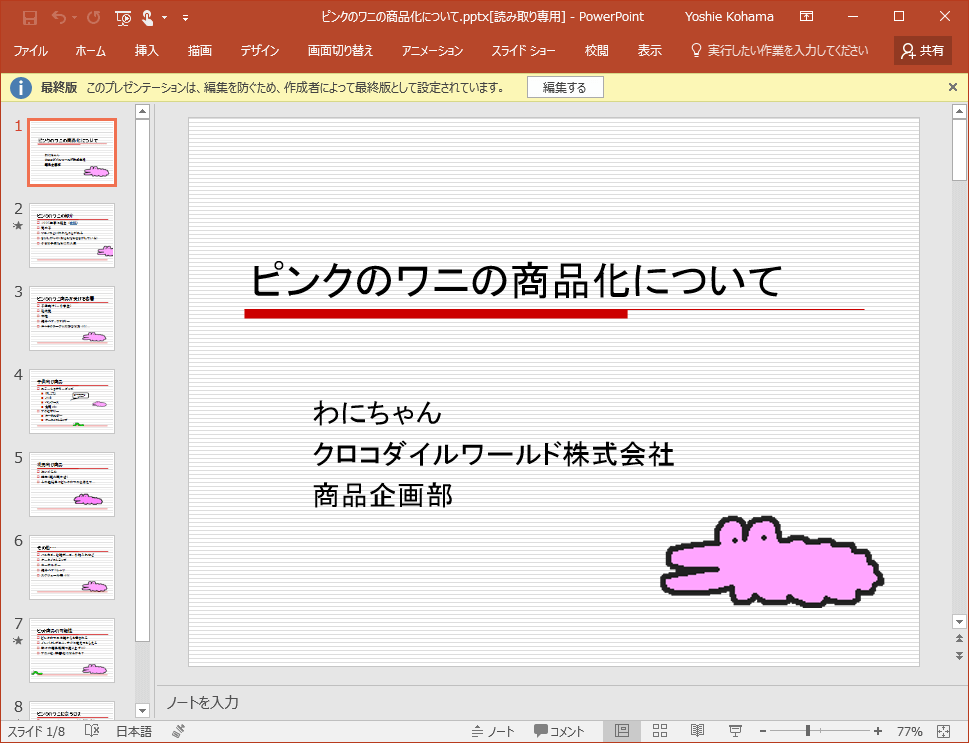Click the zoom slider handle
The height and width of the screenshot is (743, 969).
point(807,732)
